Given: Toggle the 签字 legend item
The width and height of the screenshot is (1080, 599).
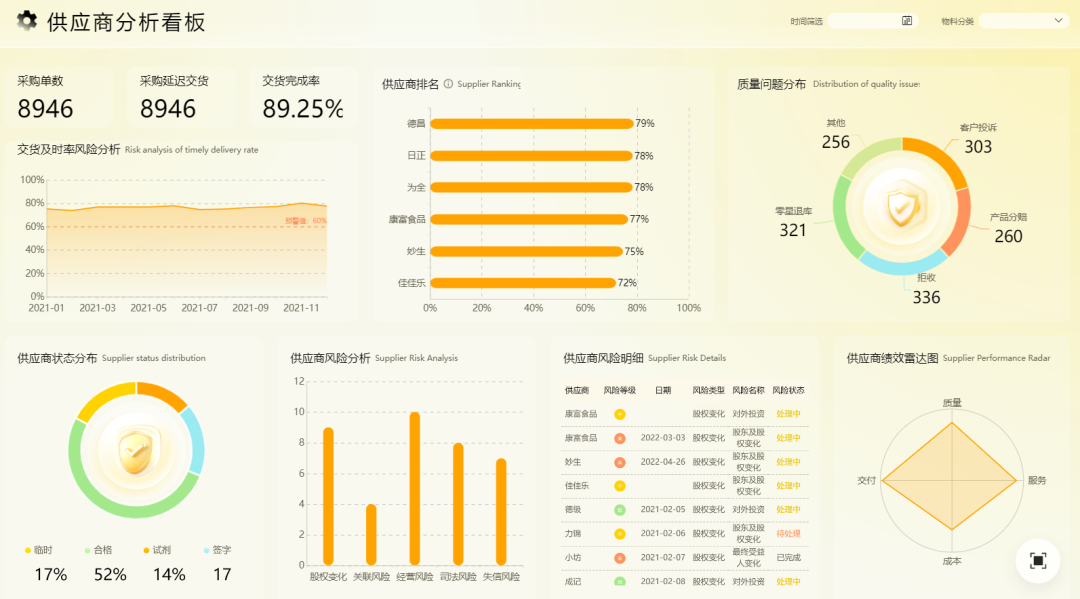Looking at the screenshot, I should click(x=218, y=550).
